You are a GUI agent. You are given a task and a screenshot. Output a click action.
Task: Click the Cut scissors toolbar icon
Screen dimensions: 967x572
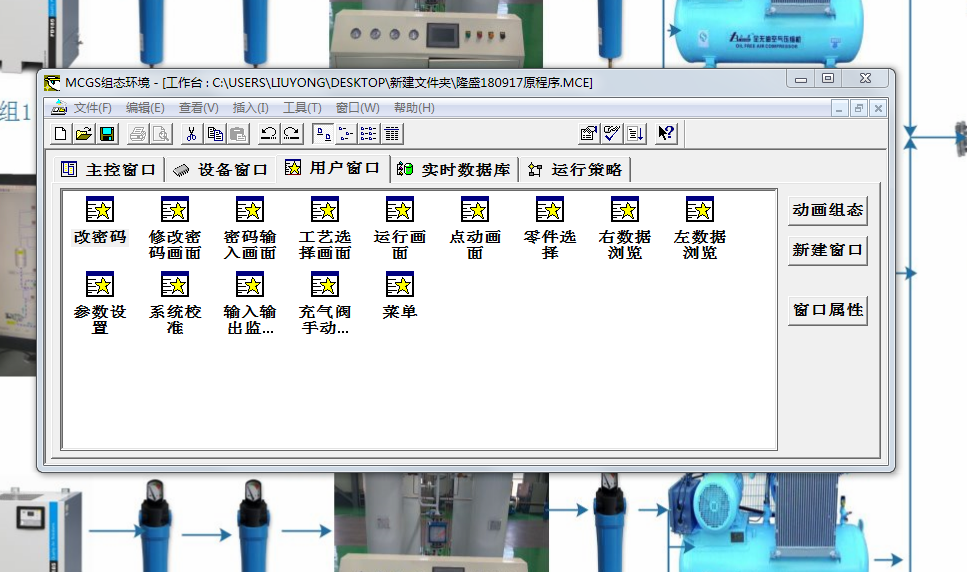tap(190, 134)
